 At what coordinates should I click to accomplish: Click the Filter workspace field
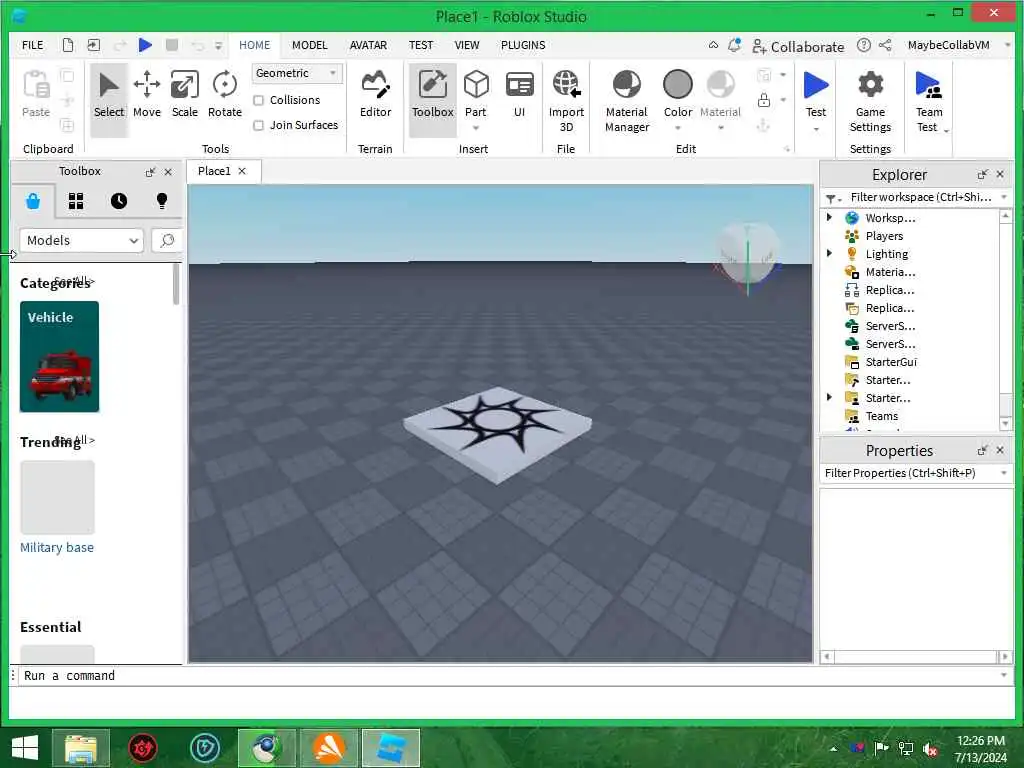coord(920,197)
